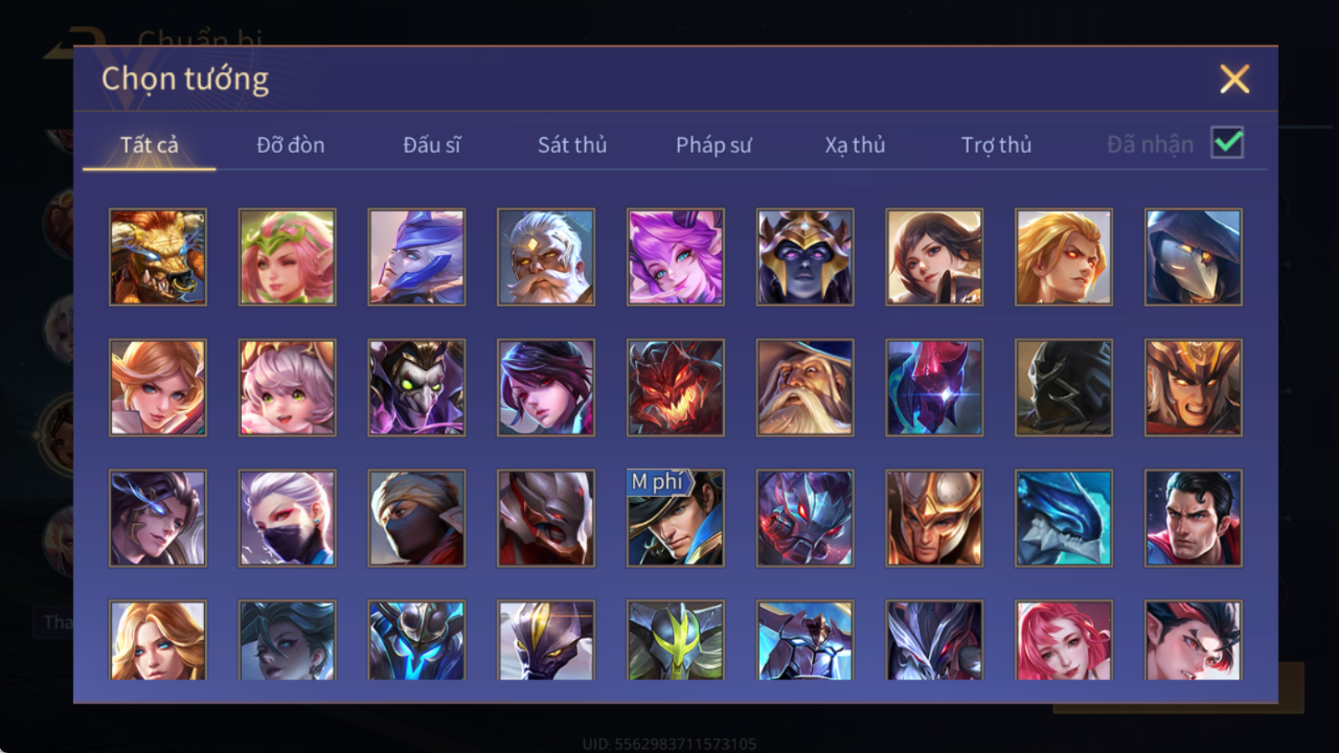The width and height of the screenshot is (1339, 753).
Task: Toggle the Đã nhận owned checkbox
Action: point(1227,143)
